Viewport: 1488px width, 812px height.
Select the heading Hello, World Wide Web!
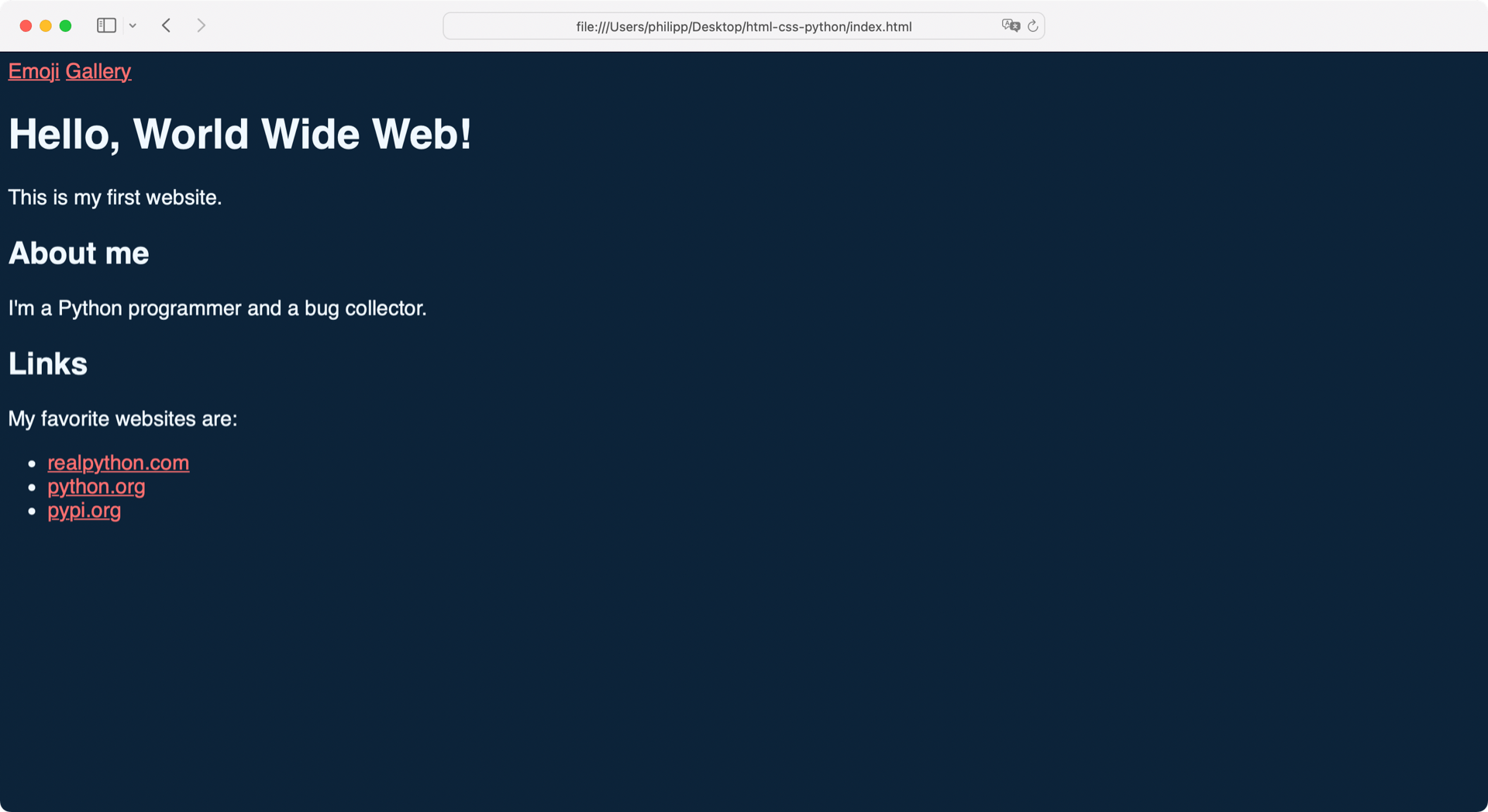pos(239,133)
